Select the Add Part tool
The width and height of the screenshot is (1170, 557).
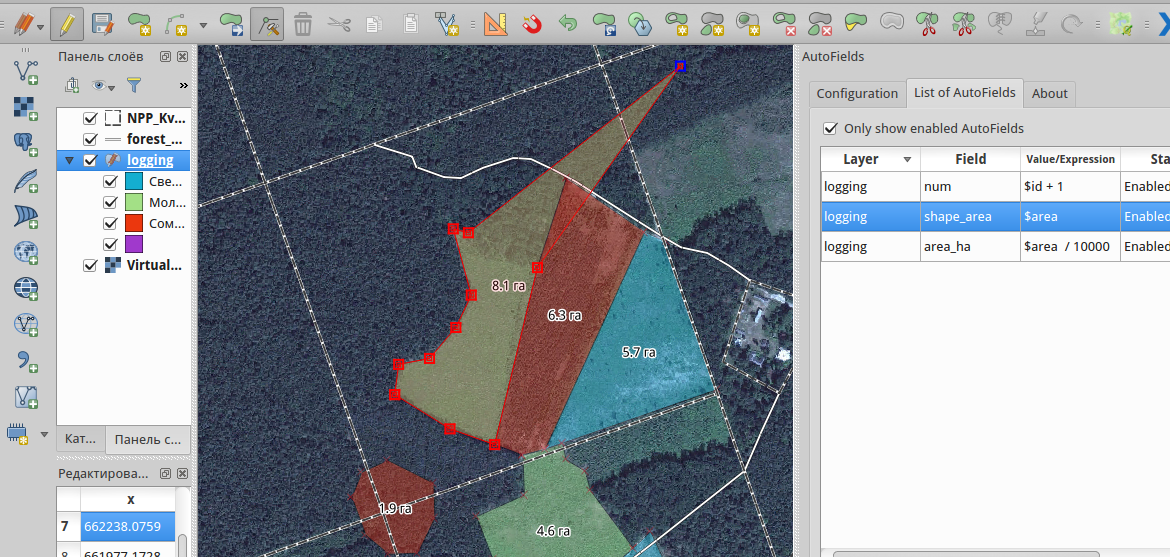pos(713,24)
